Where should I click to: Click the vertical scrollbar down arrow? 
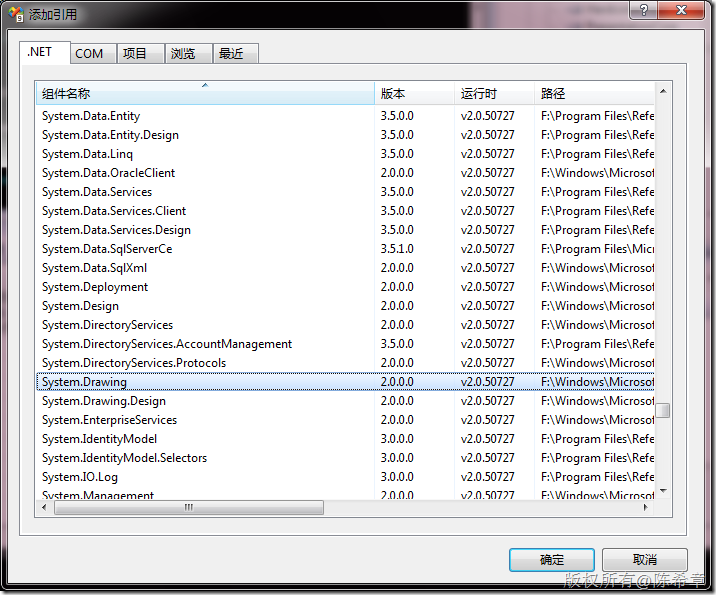663,491
